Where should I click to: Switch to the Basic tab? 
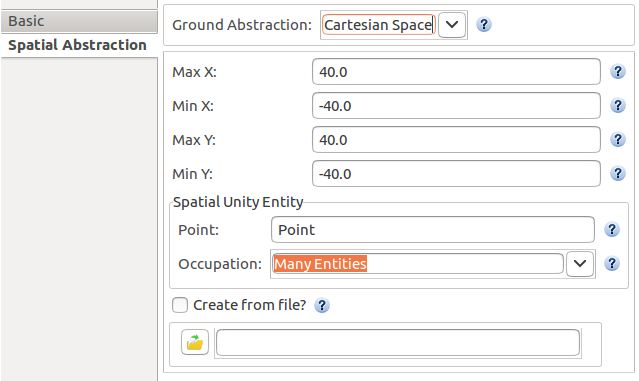[x=79, y=21]
